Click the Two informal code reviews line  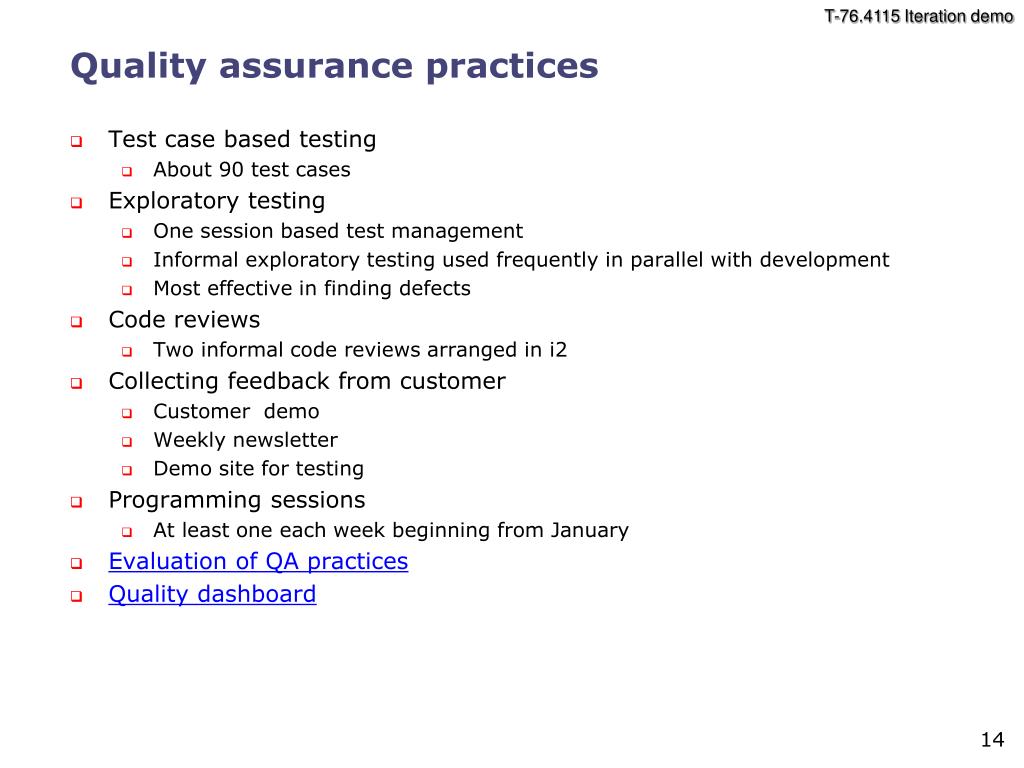click(x=360, y=350)
